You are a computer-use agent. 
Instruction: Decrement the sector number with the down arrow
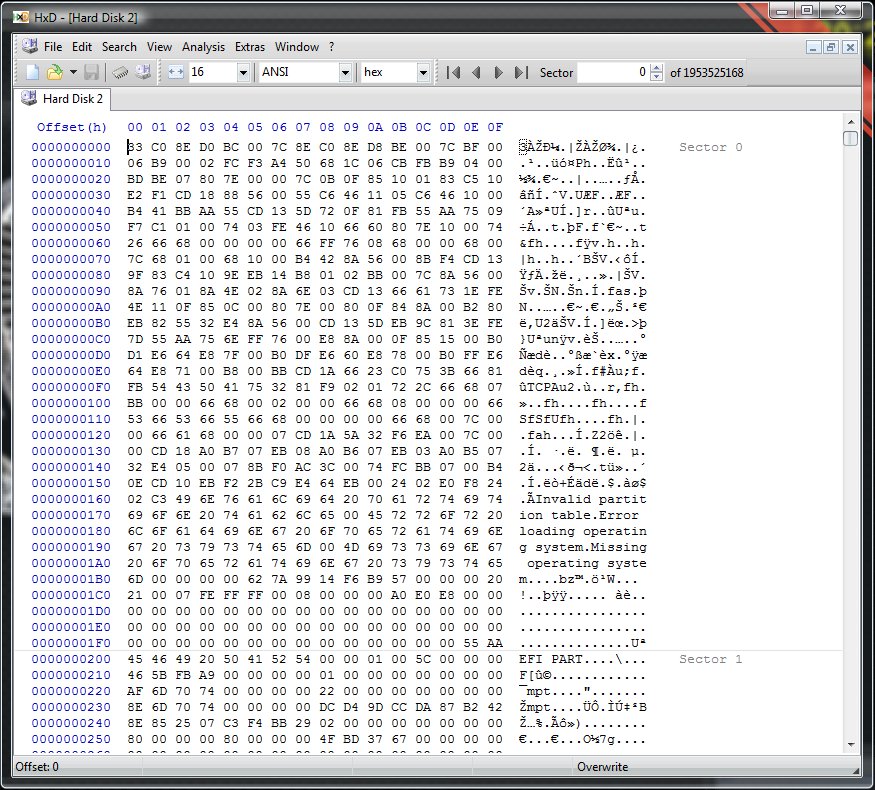657,77
